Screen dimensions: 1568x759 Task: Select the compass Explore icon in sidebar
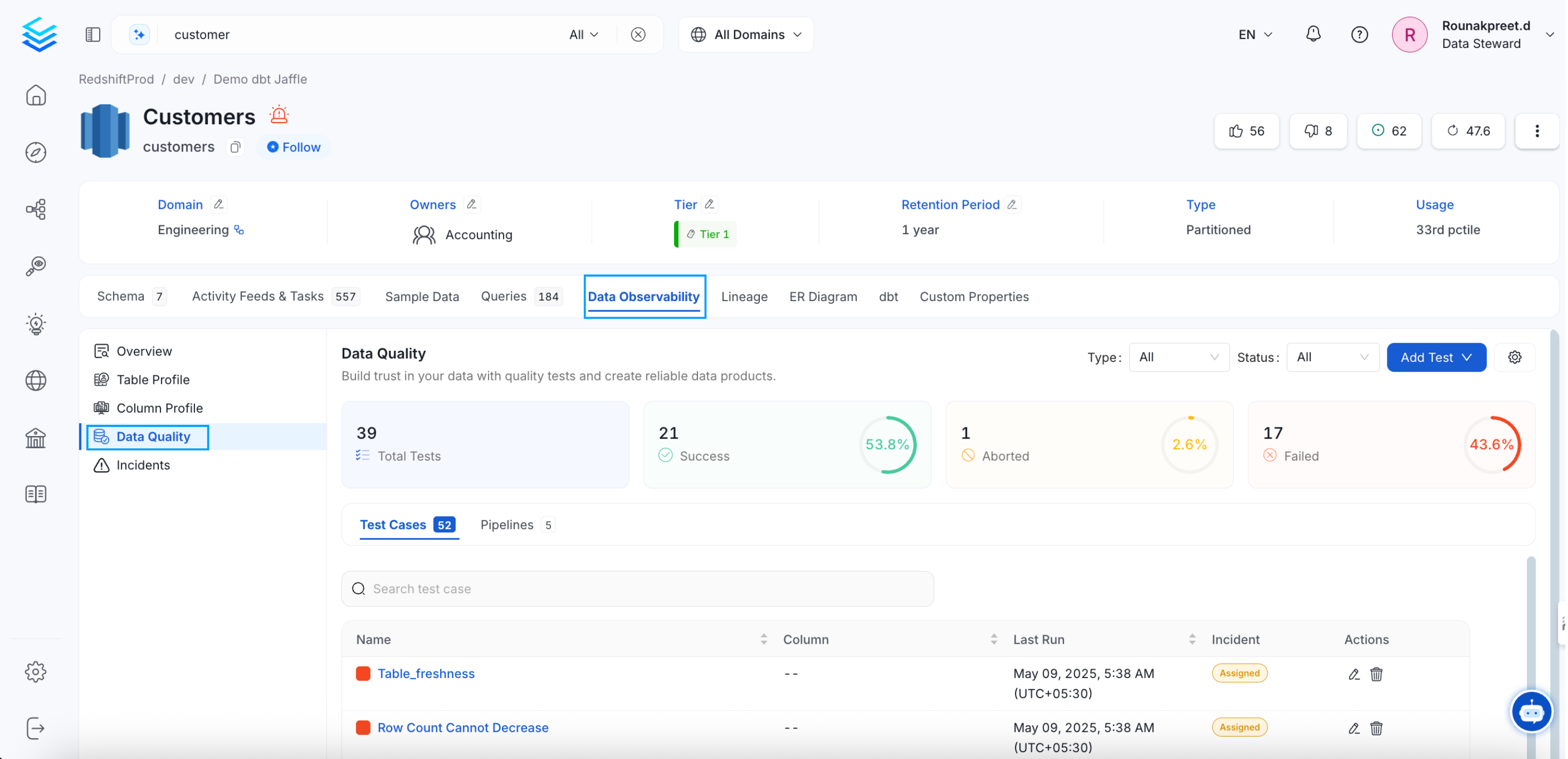pos(36,153)
